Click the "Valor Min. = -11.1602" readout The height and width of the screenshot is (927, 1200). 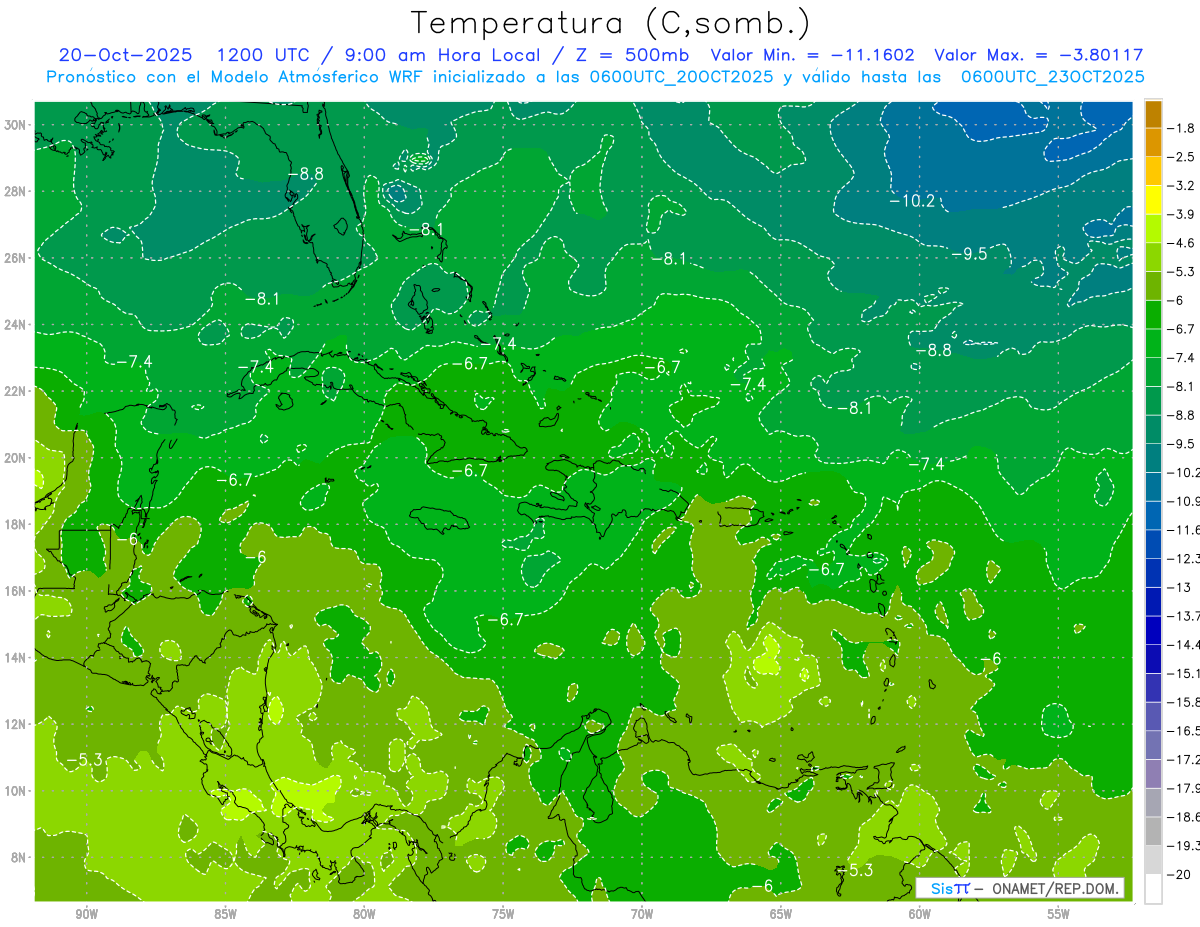pos(814,55)
